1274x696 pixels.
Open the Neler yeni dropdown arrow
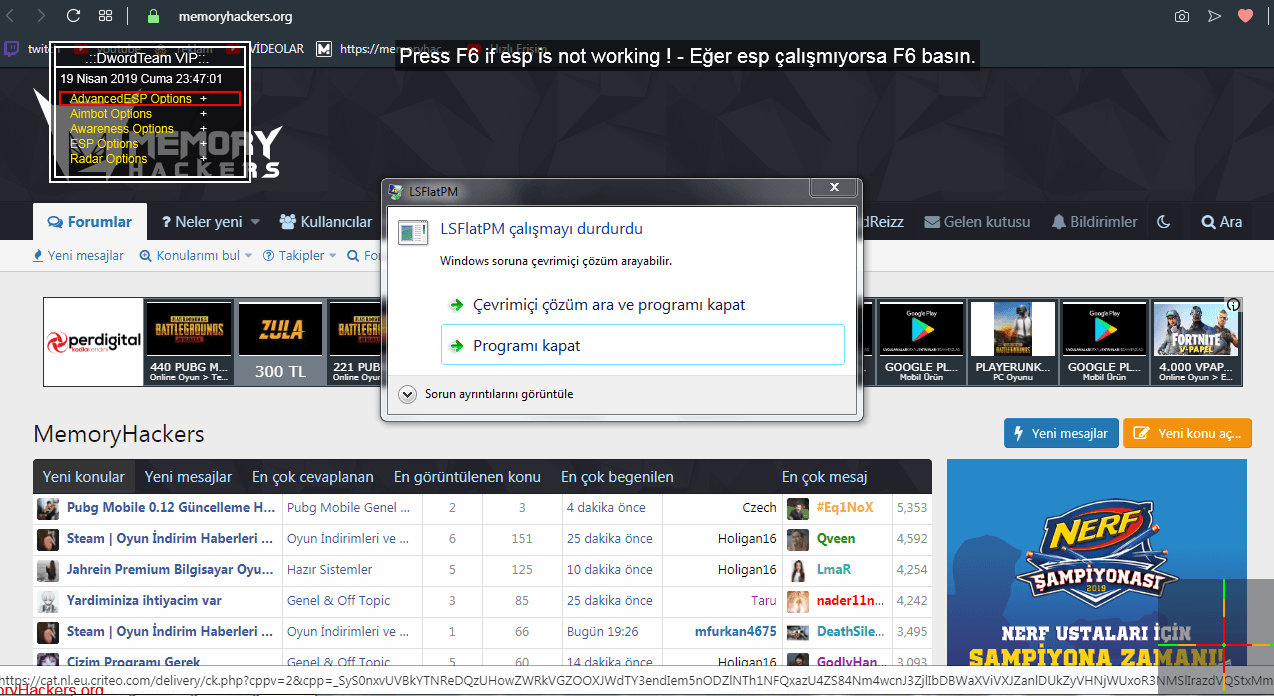[x=255, y=222]
